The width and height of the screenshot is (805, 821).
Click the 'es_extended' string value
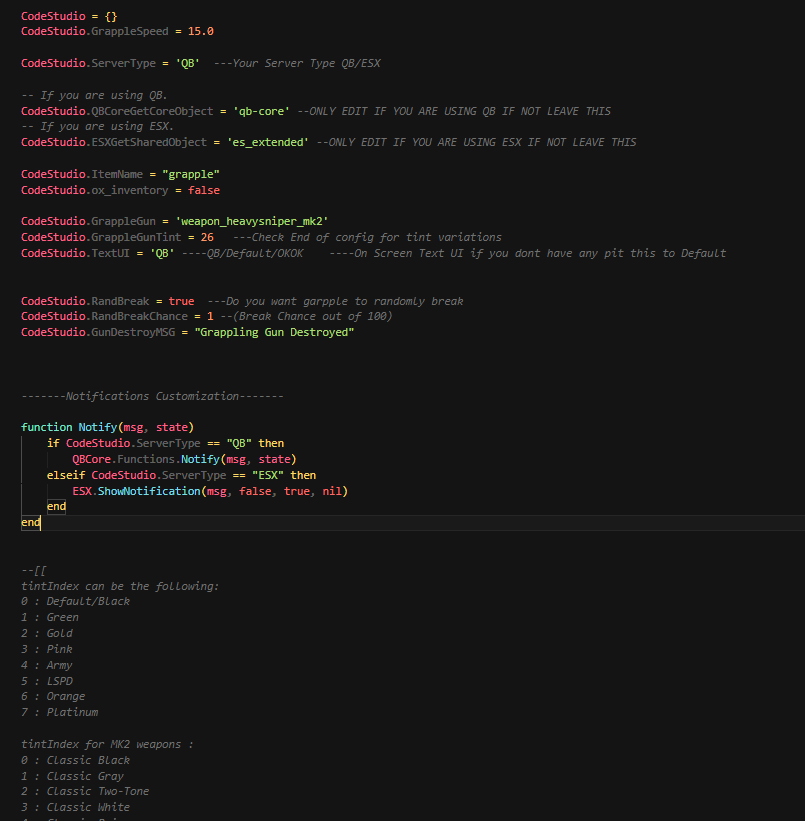pos(268,142)
